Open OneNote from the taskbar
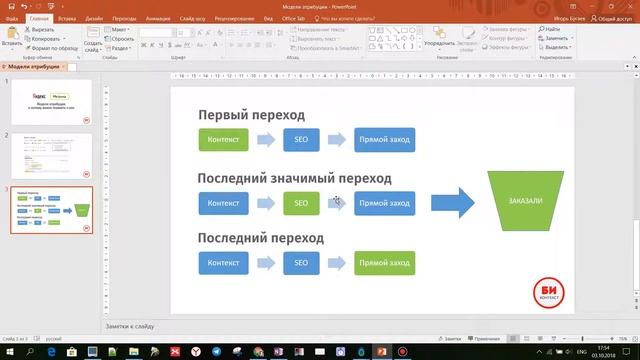Viewport: 640px width, 360px height. tap(278, 351)
